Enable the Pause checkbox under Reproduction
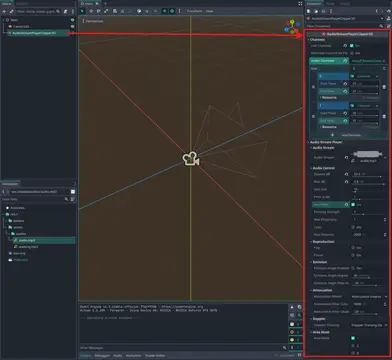This screenshot has height=360, width=392. [x=353, y=255]
